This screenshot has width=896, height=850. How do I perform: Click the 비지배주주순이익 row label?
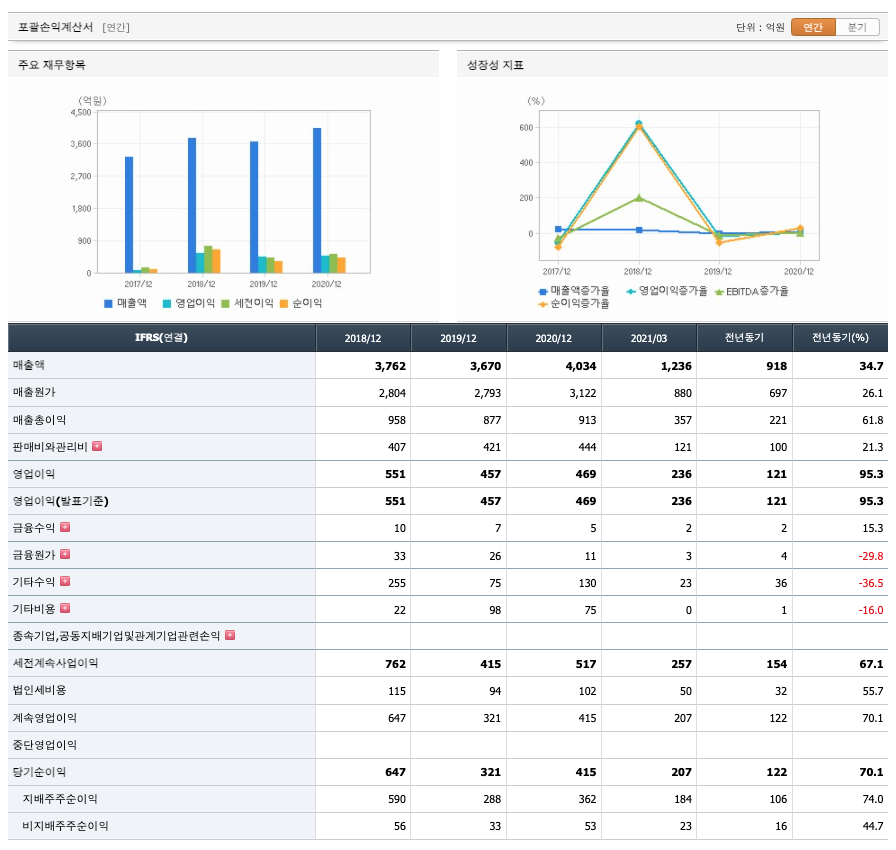pos(65,825)
